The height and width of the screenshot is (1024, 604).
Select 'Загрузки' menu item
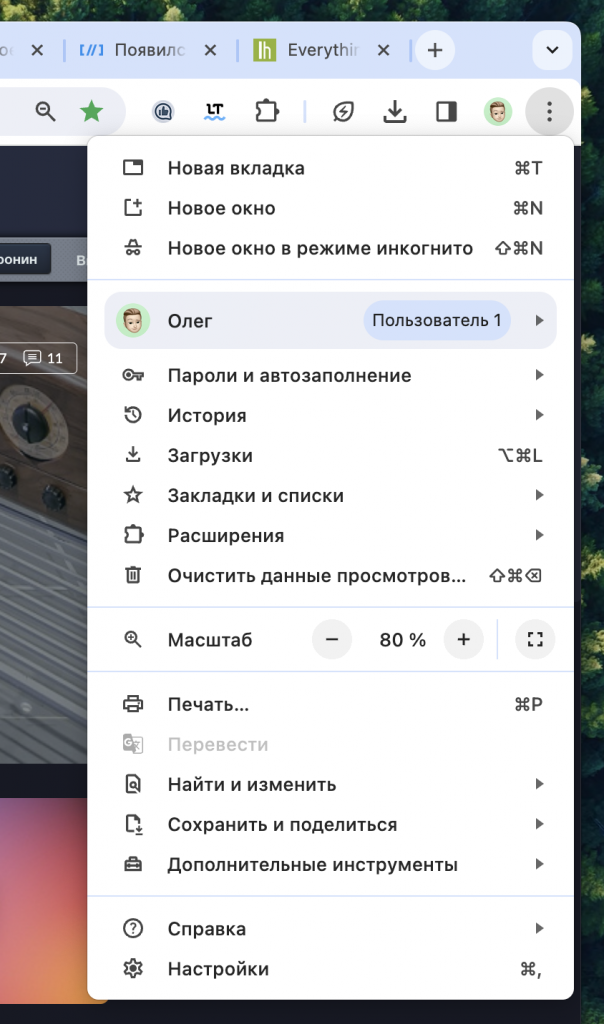331,455
